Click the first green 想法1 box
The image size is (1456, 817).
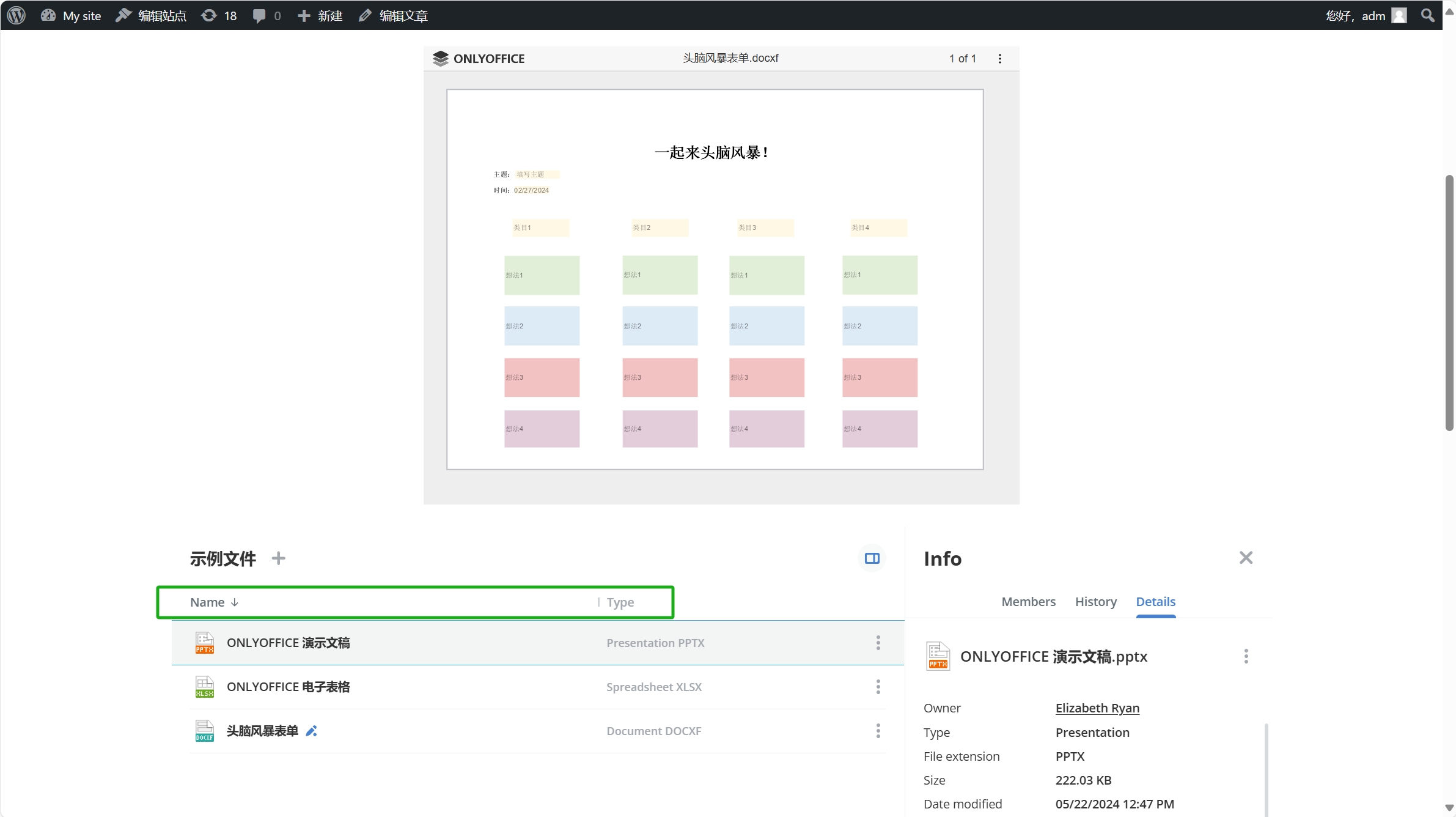click(x=542, y=275)
